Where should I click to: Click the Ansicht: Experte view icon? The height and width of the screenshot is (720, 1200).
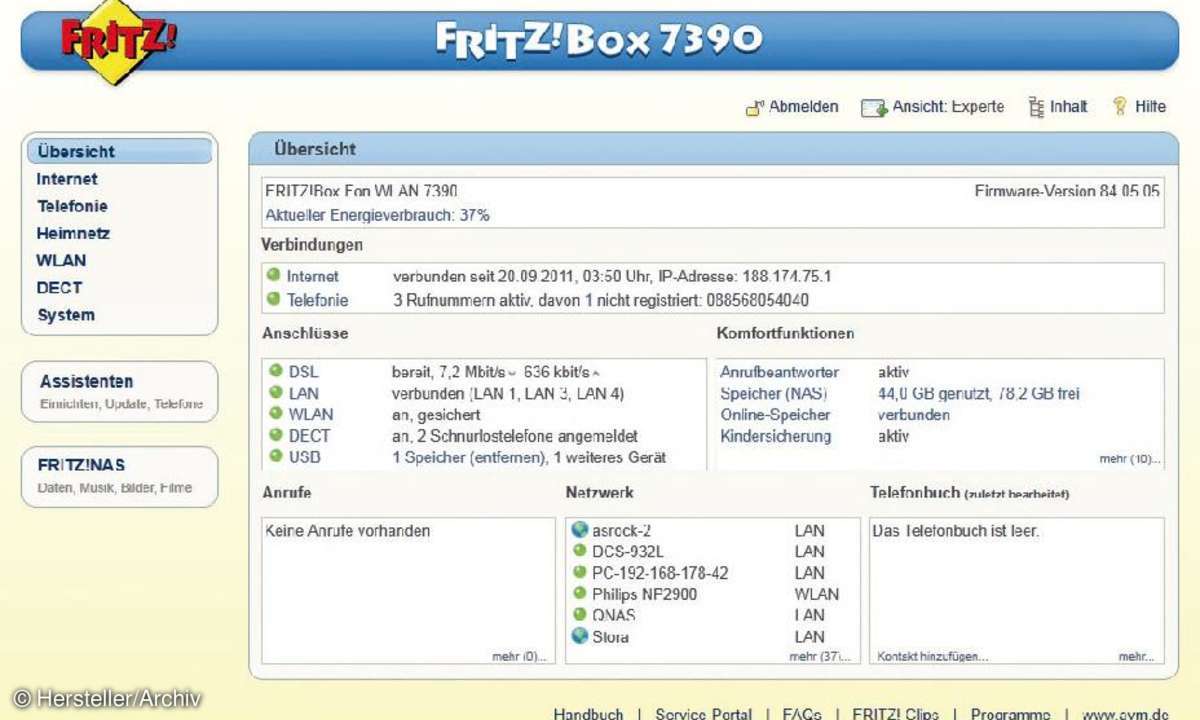(x=874, y=108)
